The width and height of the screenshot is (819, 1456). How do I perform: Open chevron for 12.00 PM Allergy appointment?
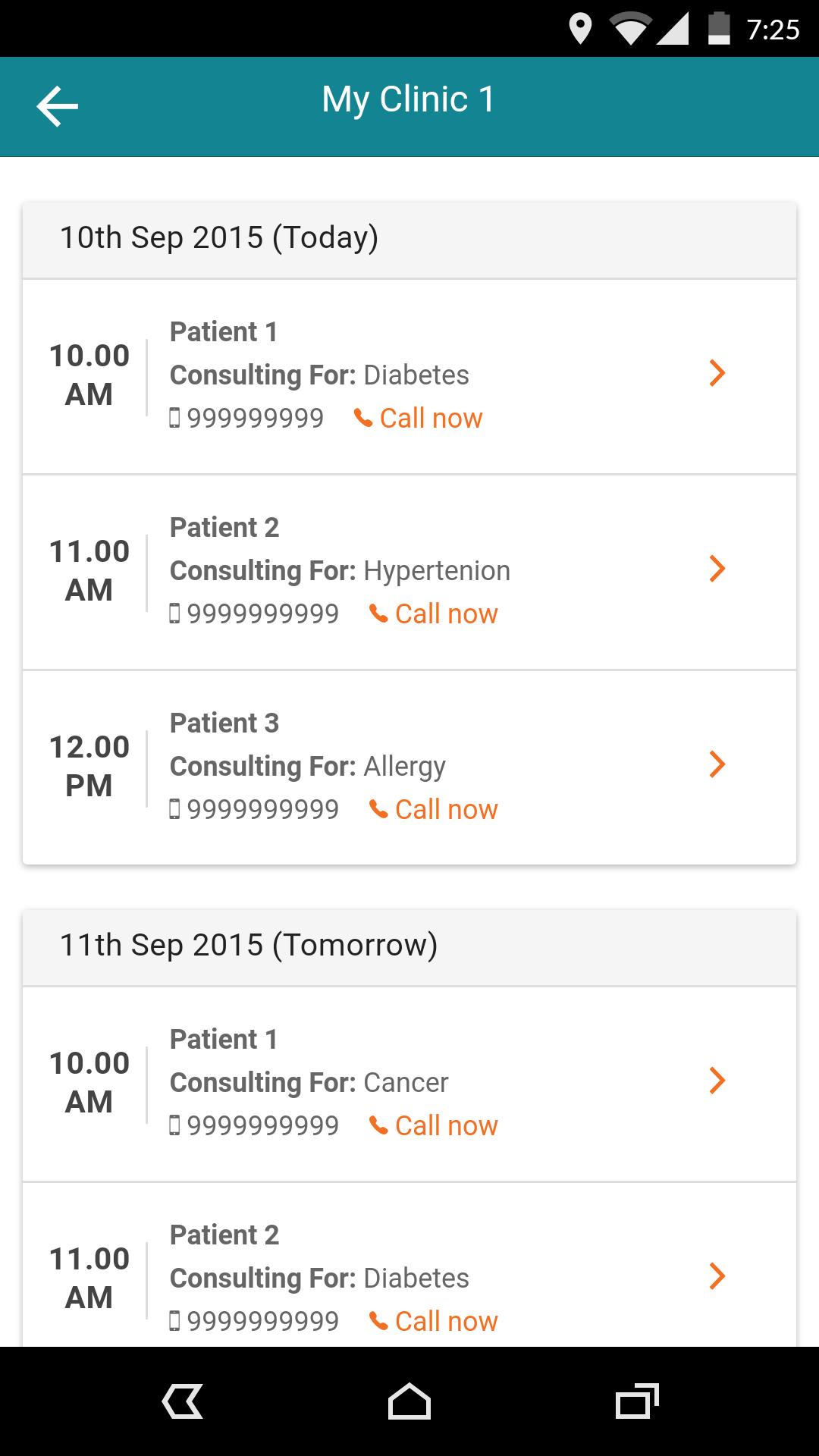coord(717,764)
